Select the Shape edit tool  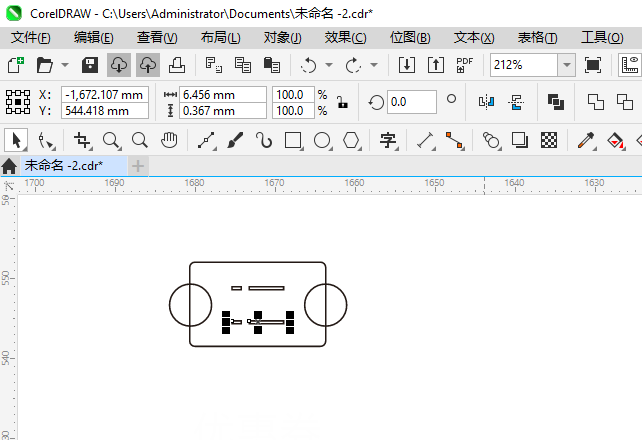(46, 141)
